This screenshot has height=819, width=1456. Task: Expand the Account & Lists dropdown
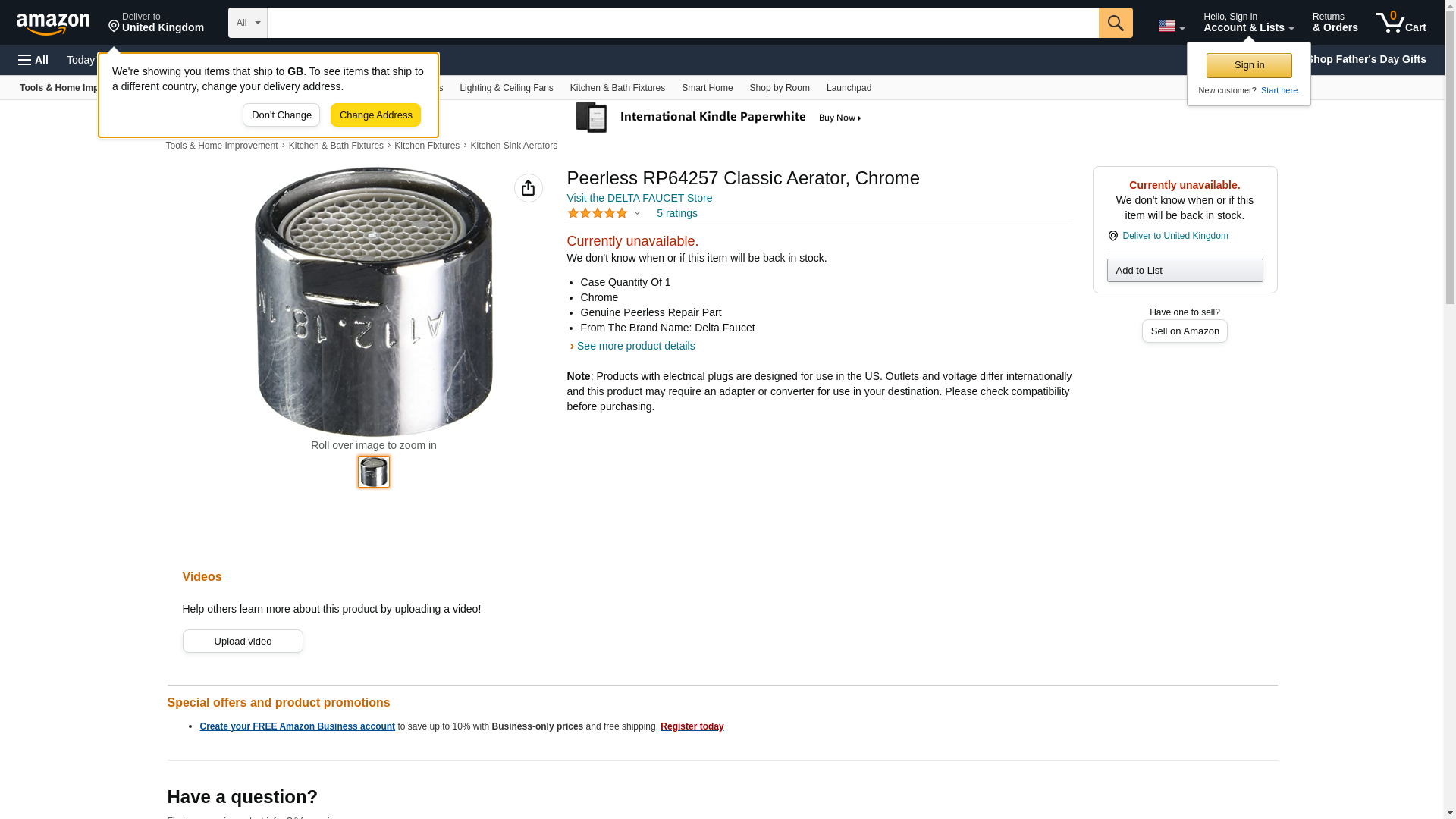(x=1247, y=23)
